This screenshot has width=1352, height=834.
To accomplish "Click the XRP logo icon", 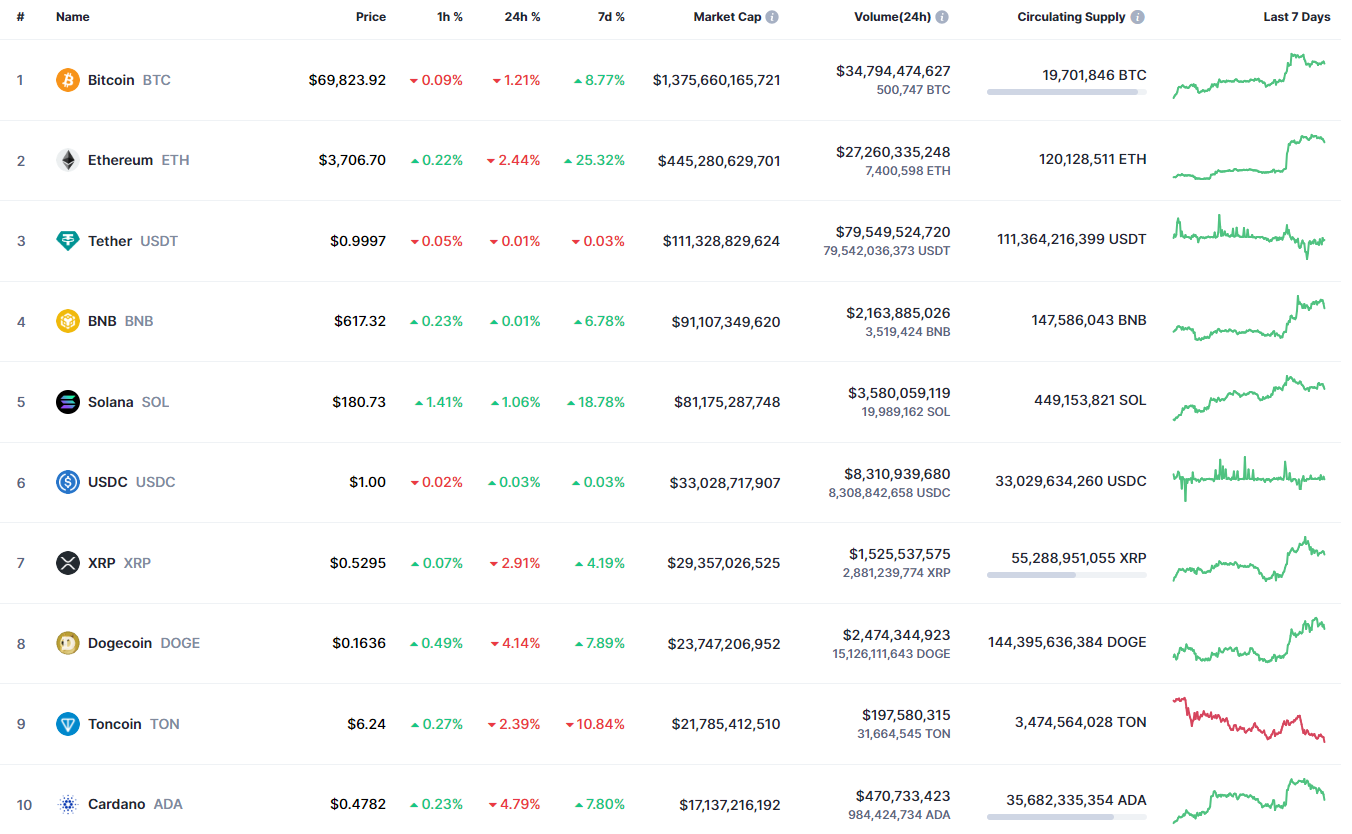I will click(68, 563).
